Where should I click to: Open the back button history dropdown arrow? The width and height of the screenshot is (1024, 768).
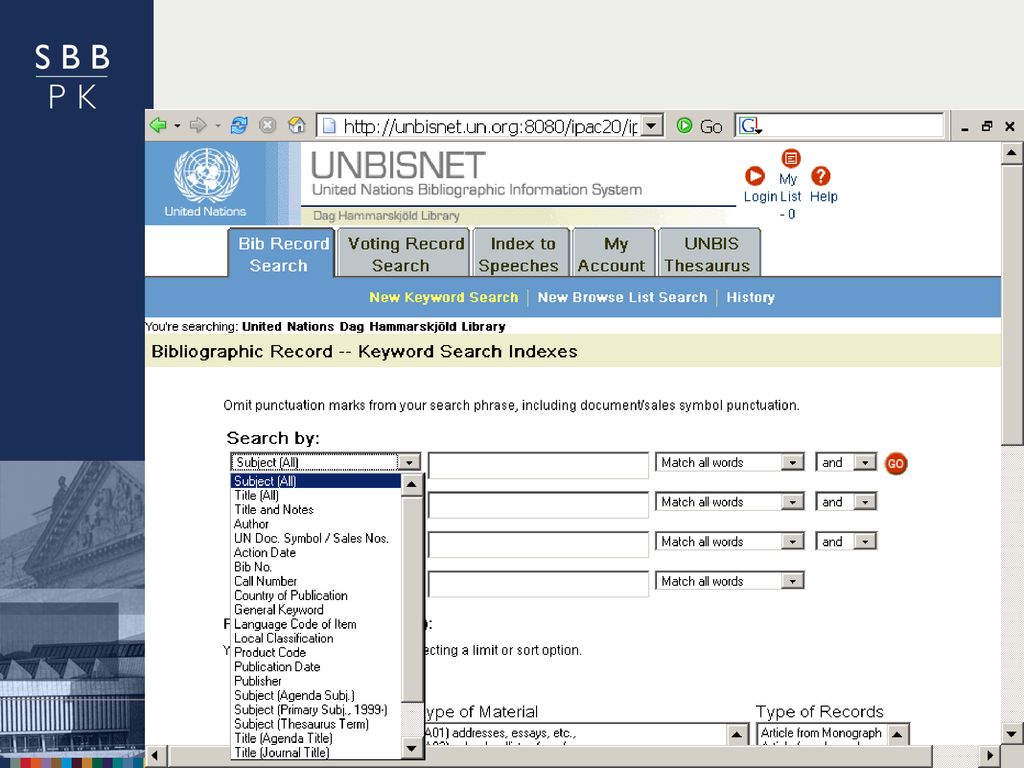click(177, 125)
